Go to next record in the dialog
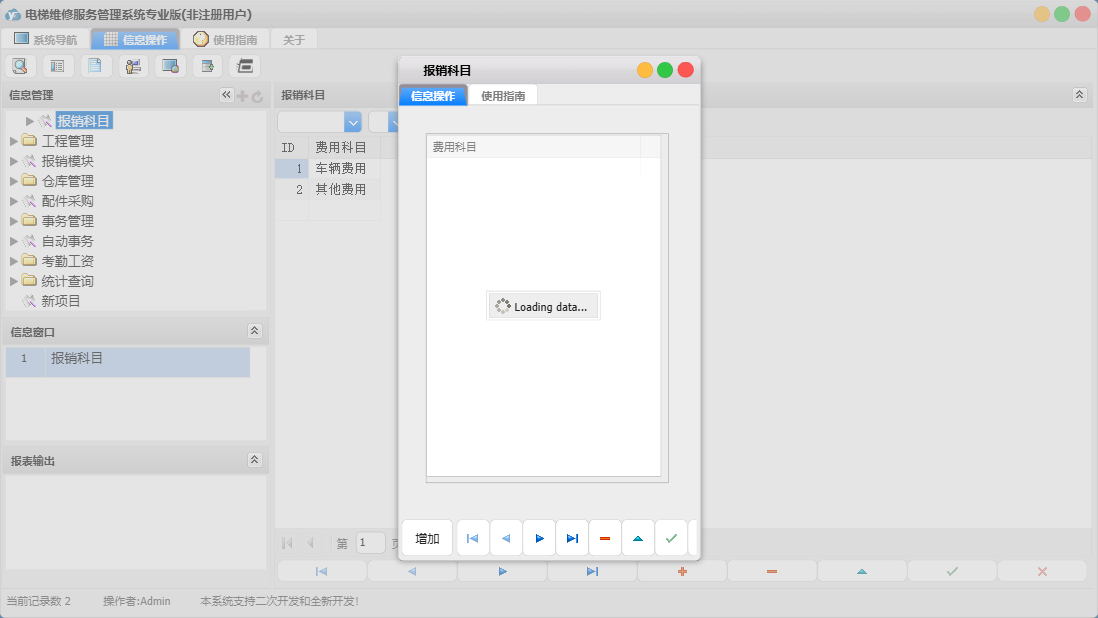This screenshot has height=618, width=1098. coord(539,538)
